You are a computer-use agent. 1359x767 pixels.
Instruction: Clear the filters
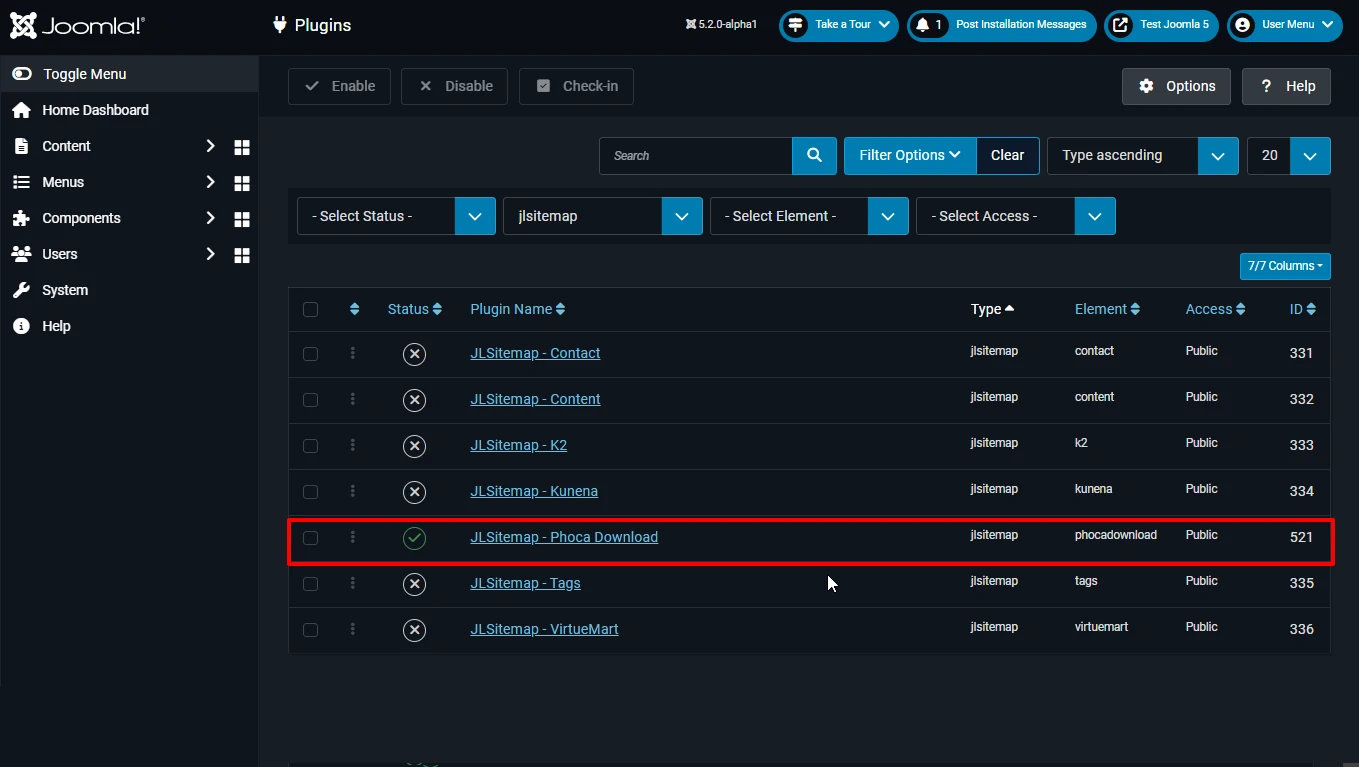[1008, 156]
